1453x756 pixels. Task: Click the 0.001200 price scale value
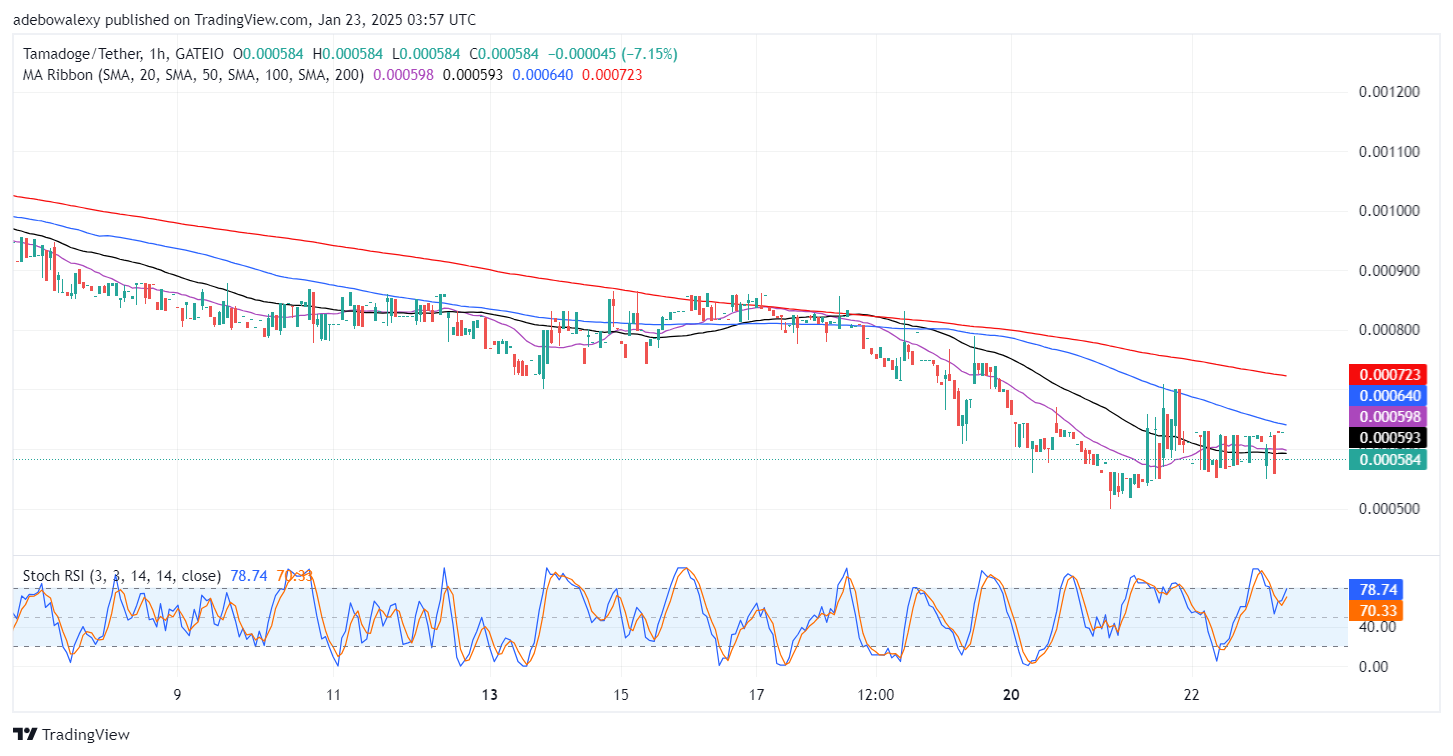pyautogui.click(x=1388, y=92)
